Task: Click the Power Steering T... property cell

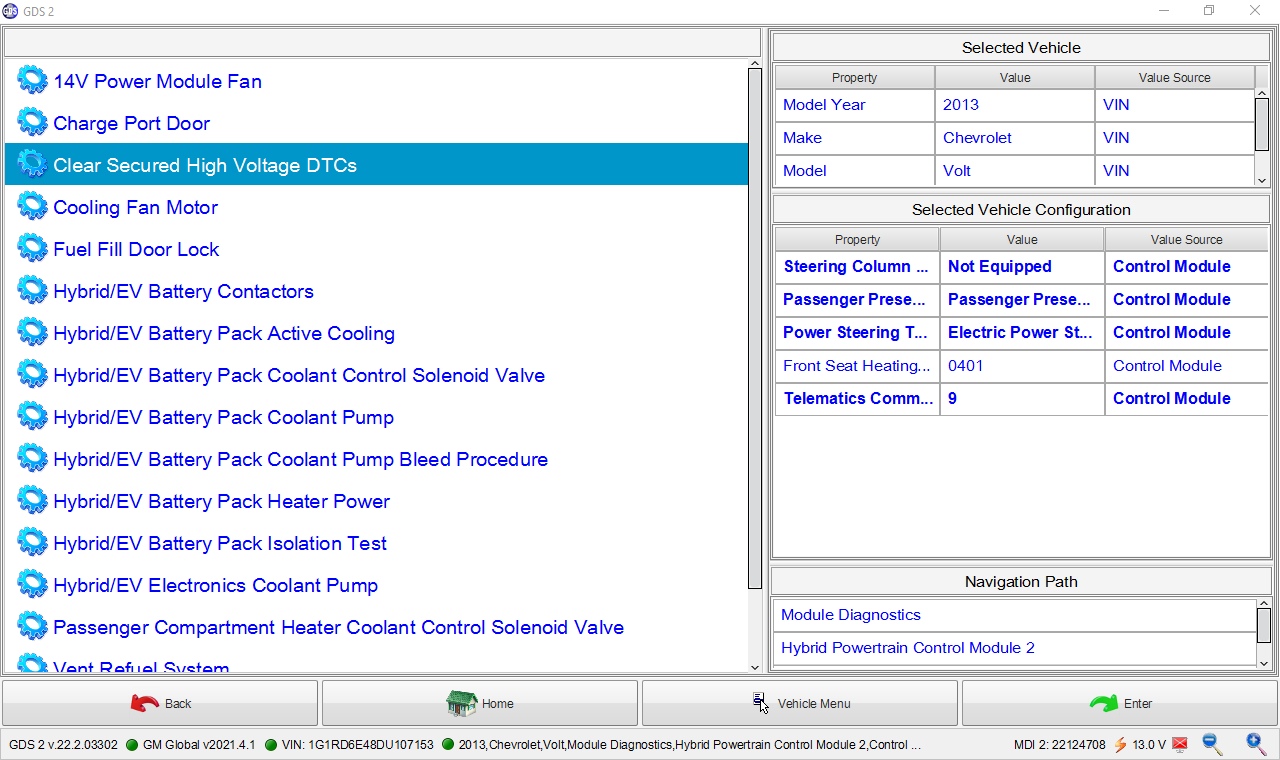Action: coord(857,333)
